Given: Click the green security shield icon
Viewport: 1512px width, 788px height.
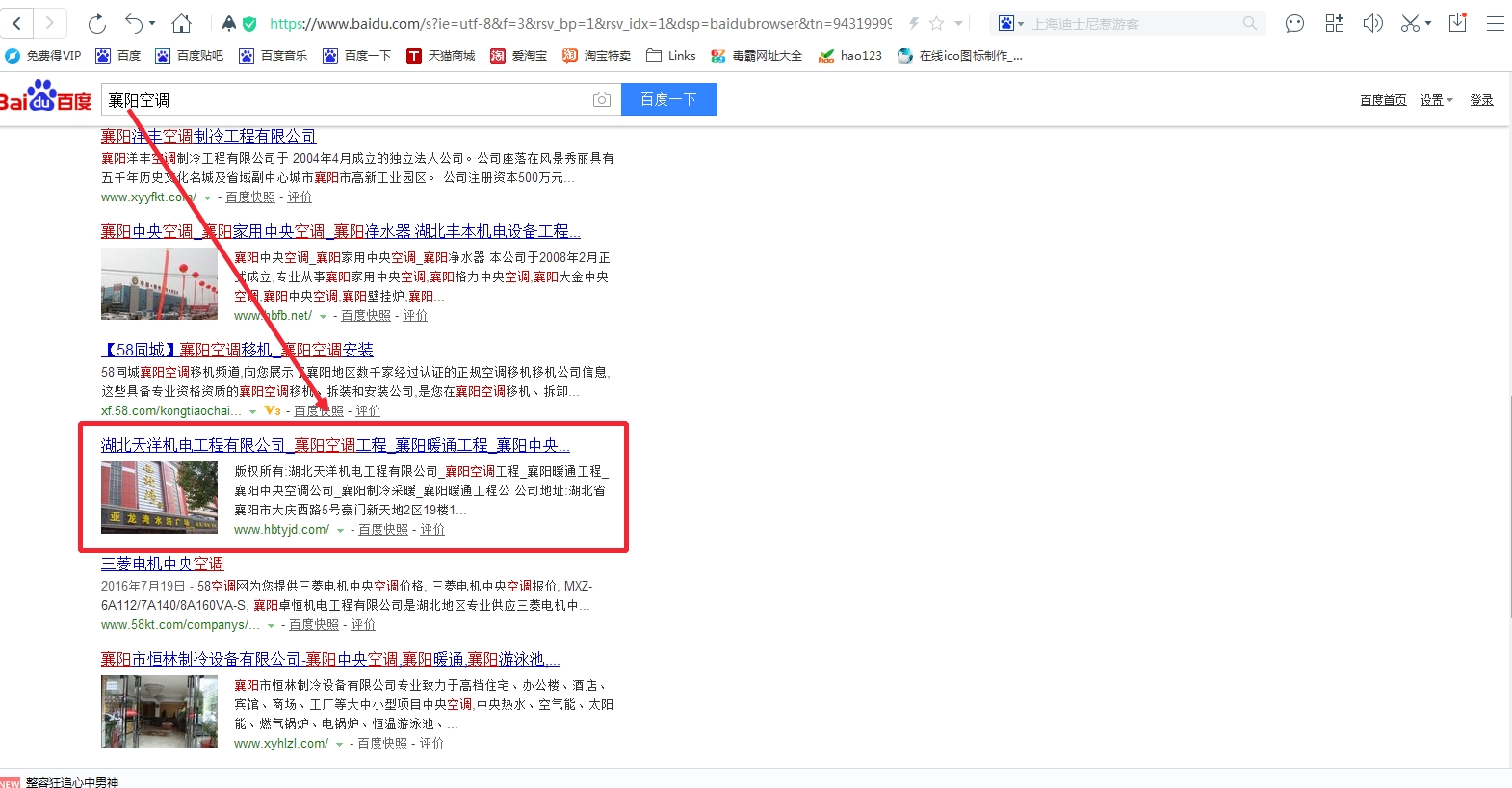Looking at the screenshot, I should (249, 23).
